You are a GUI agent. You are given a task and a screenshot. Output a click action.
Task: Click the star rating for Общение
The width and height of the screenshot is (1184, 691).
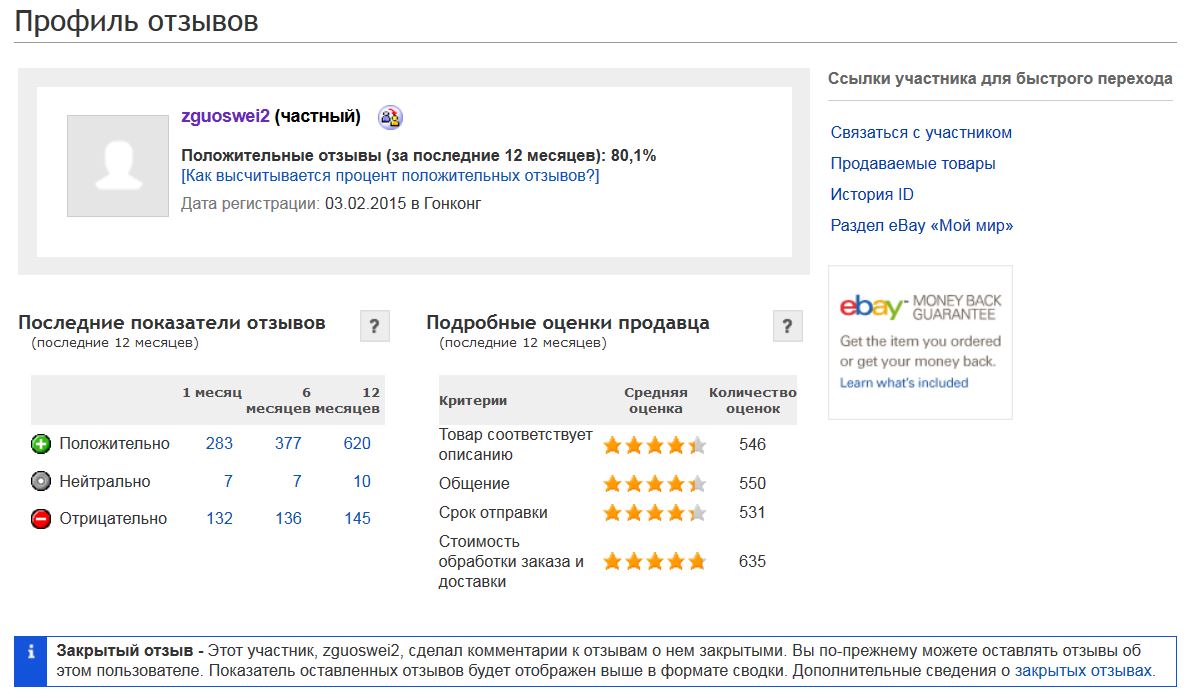pyautogui.click(x=655, y=483)
